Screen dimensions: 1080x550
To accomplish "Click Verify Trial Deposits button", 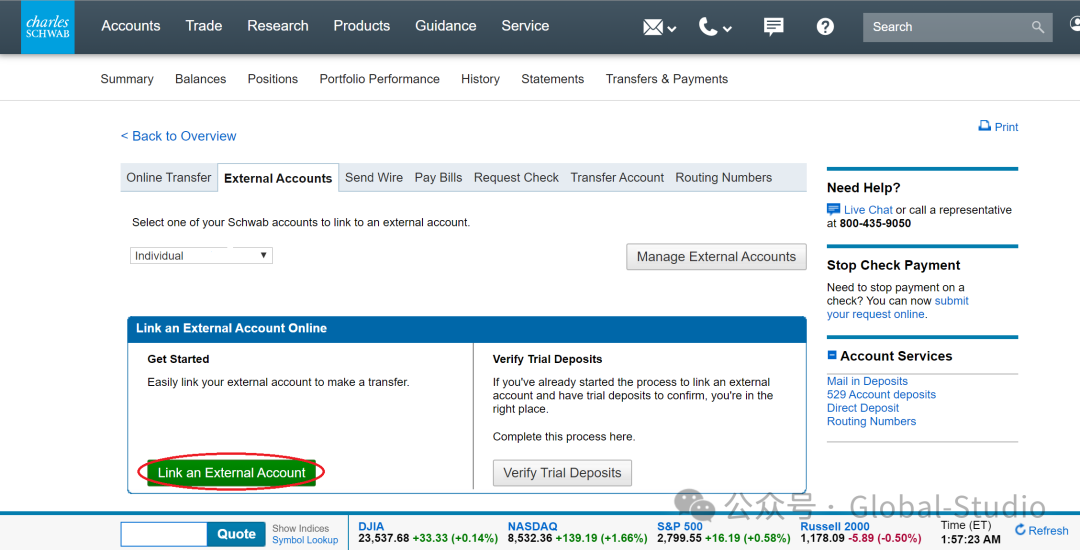I will click(x=562, y=473).
